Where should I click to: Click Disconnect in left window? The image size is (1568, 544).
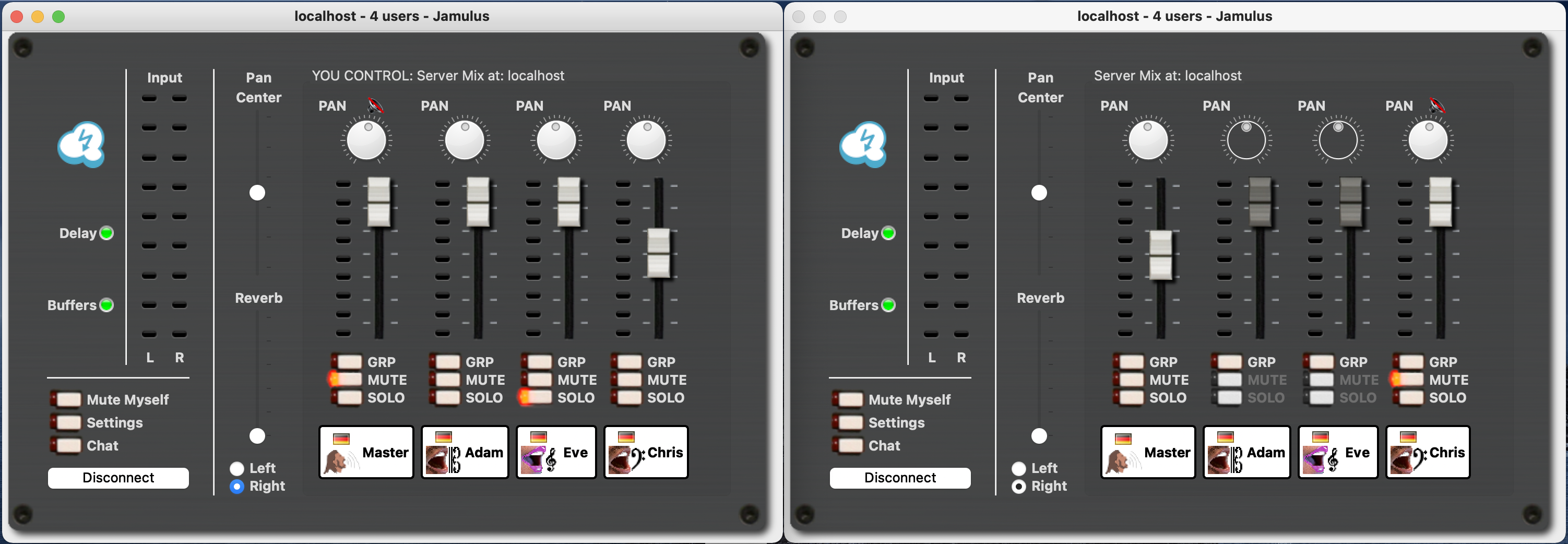[118, 478]
